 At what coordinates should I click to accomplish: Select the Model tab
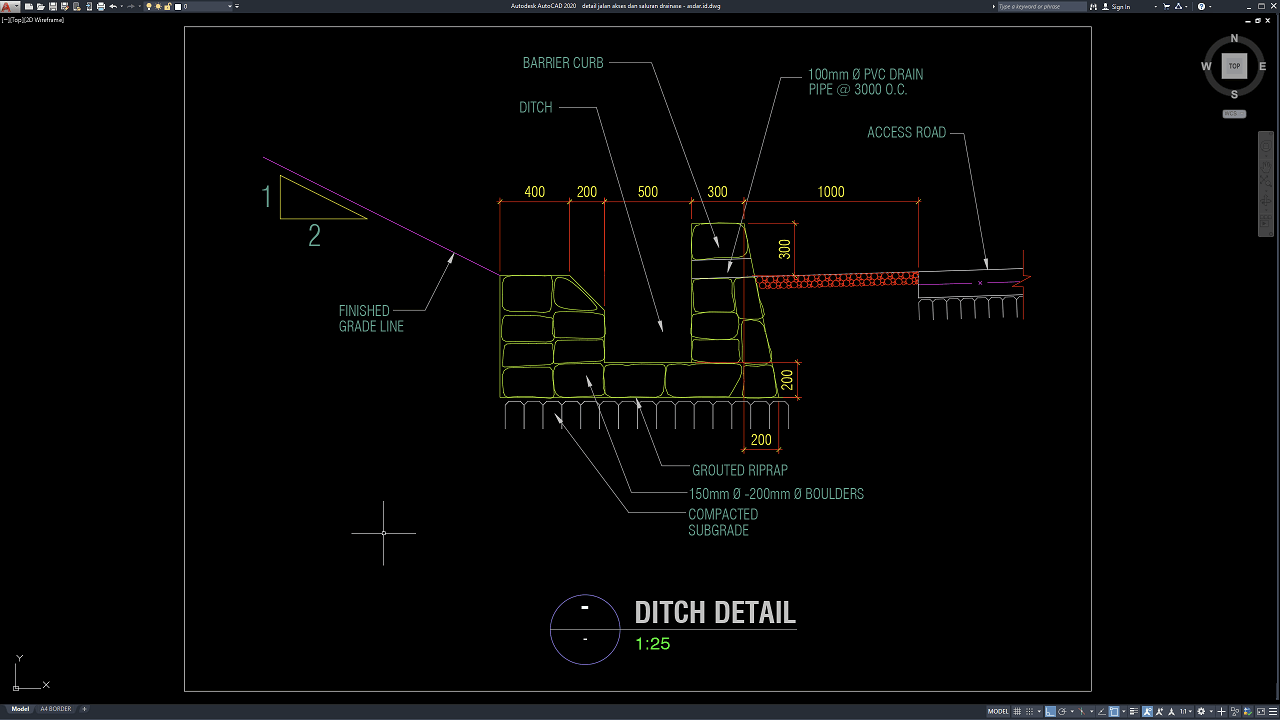pos(20,709)
